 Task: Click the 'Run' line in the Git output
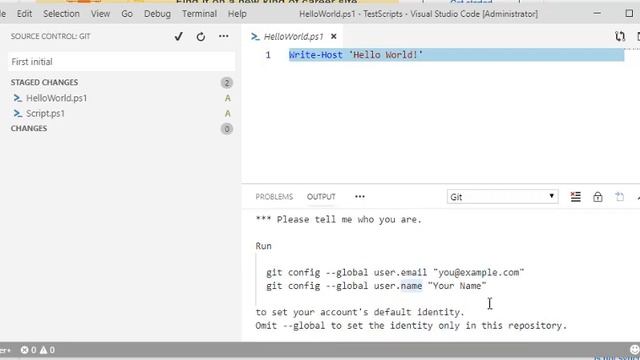pos(263,246)
